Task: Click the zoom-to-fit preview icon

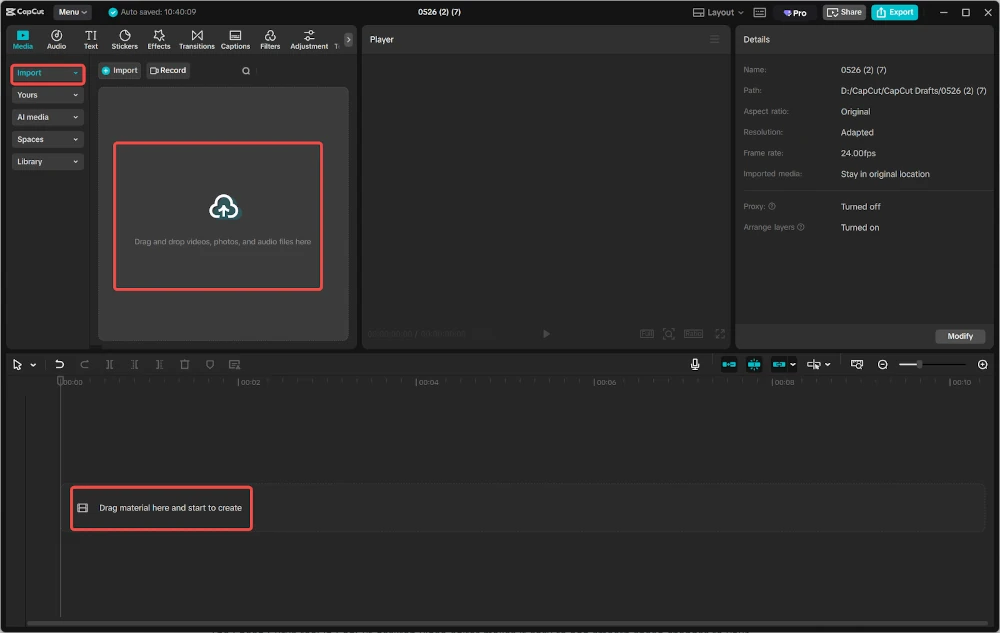Action: pos(668,334)
